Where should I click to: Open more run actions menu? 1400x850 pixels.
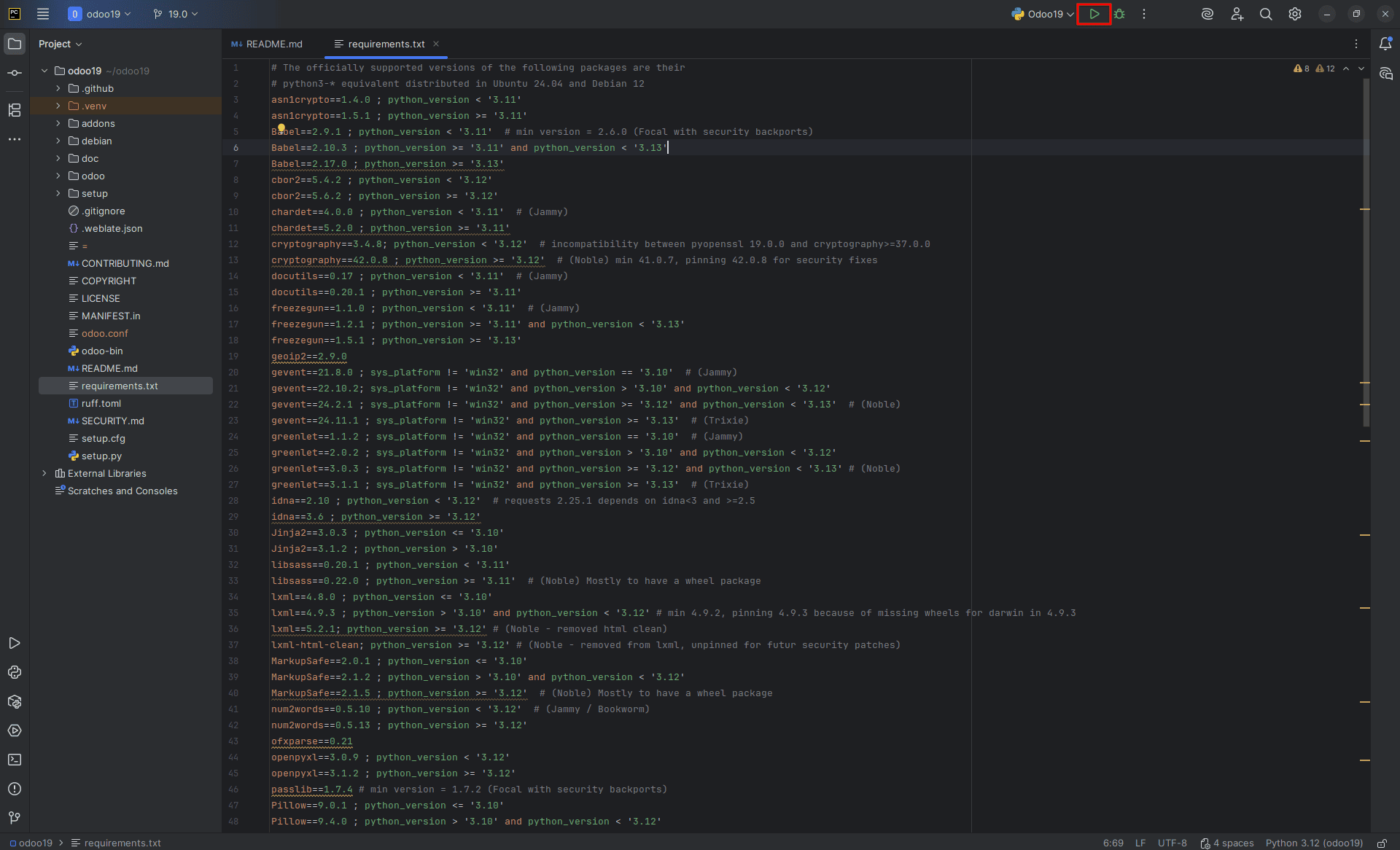[1144, 14]
